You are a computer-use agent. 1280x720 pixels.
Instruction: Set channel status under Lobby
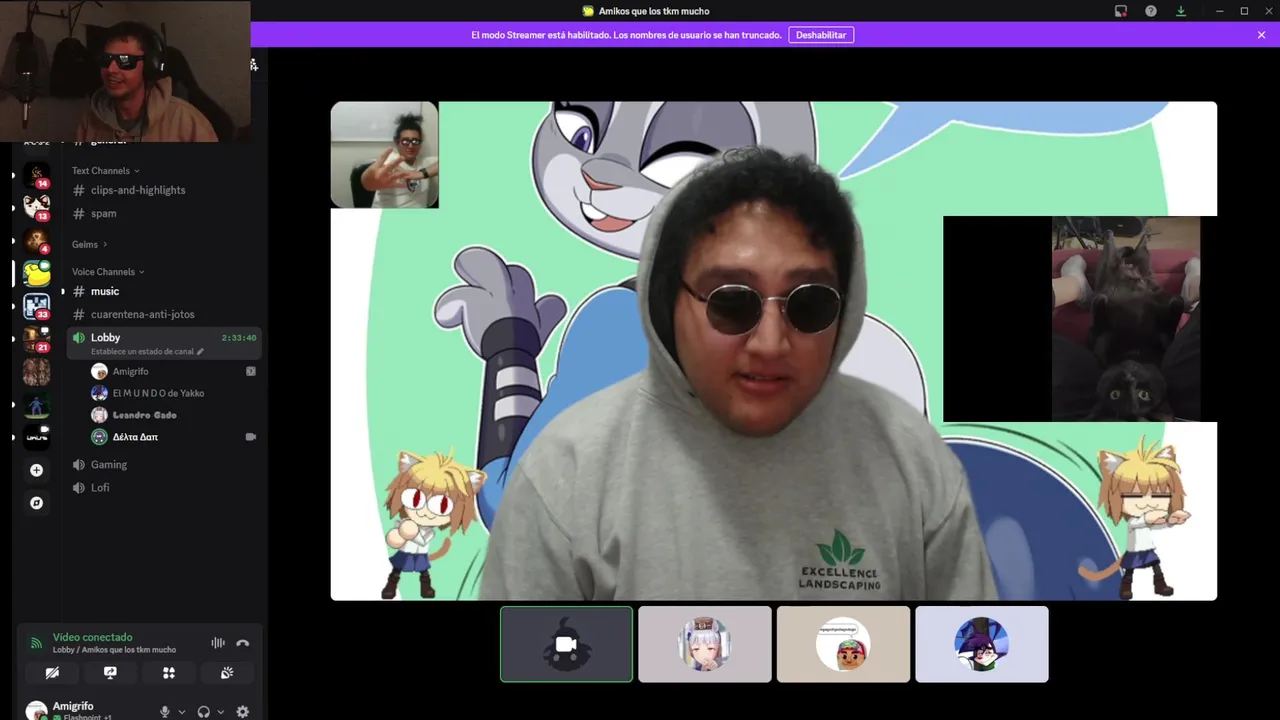(x=147, y=352)
